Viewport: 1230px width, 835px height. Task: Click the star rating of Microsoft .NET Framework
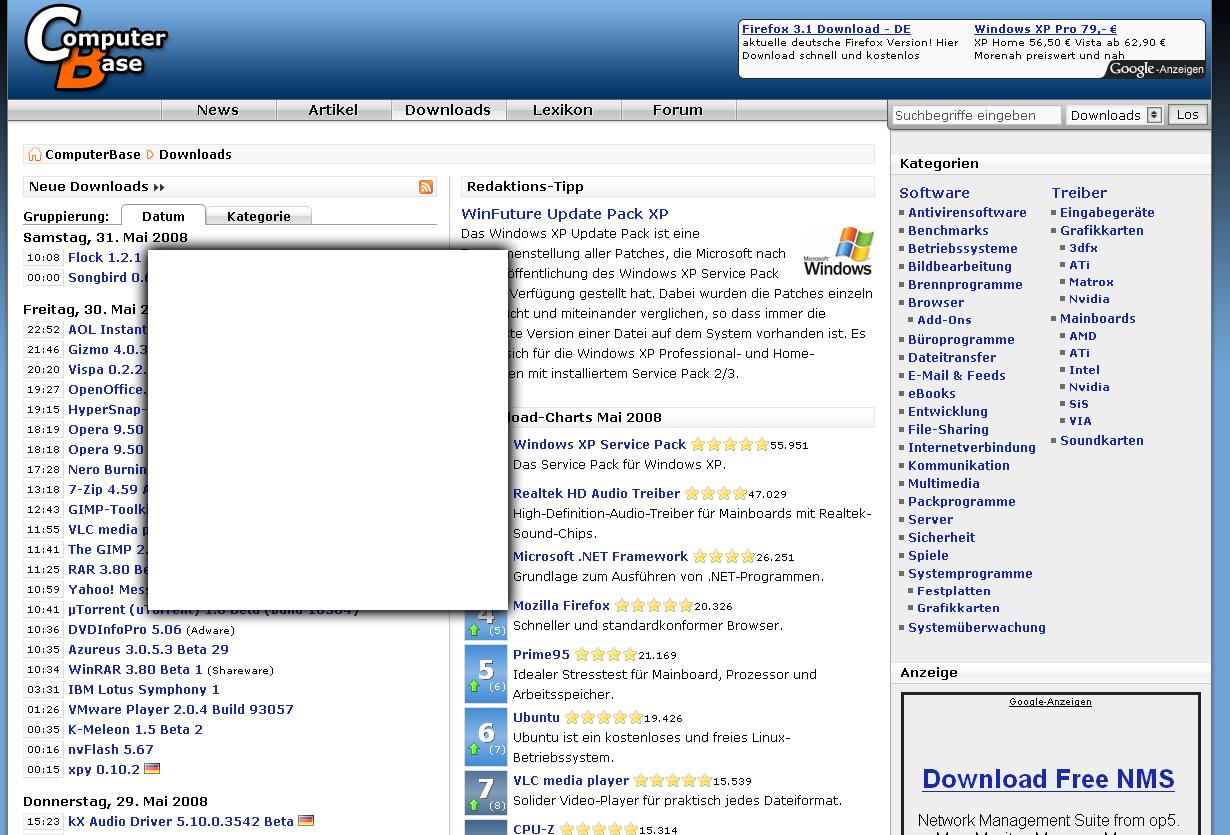point(724,557)
